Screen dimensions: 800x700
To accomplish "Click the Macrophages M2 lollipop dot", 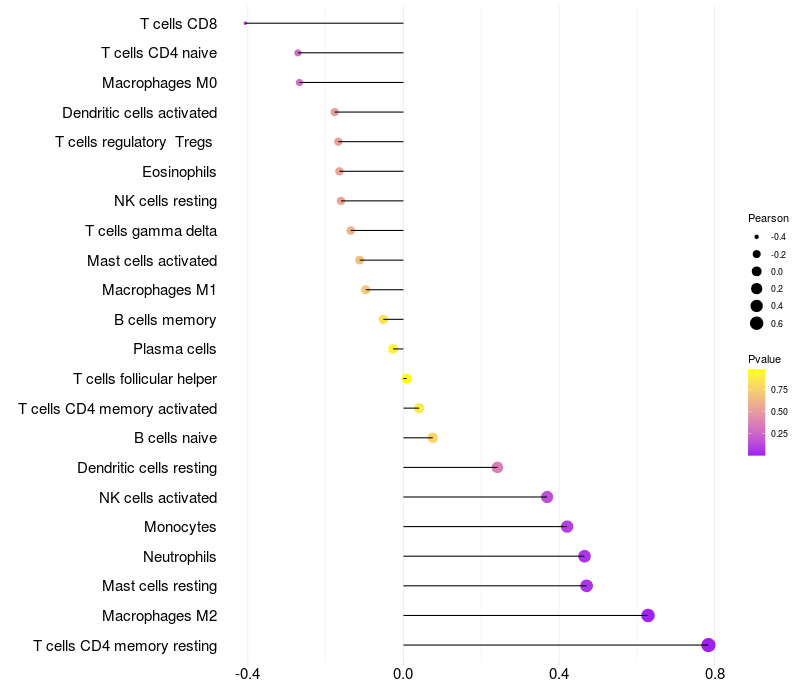I will 648,615.
